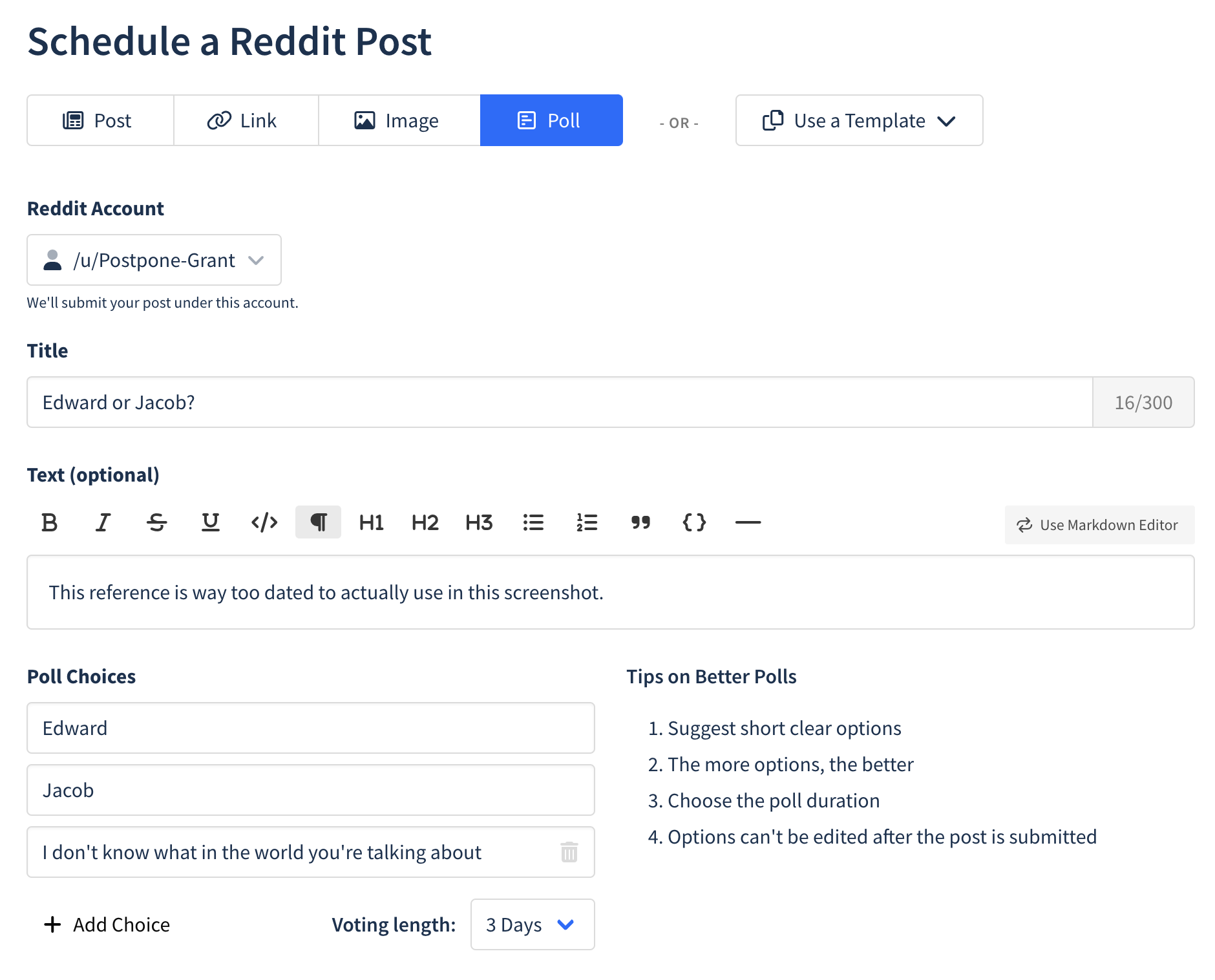This screenshot has height=980, width=1215.
Task: Click the 16/300 character counter
Action: 1143,402
